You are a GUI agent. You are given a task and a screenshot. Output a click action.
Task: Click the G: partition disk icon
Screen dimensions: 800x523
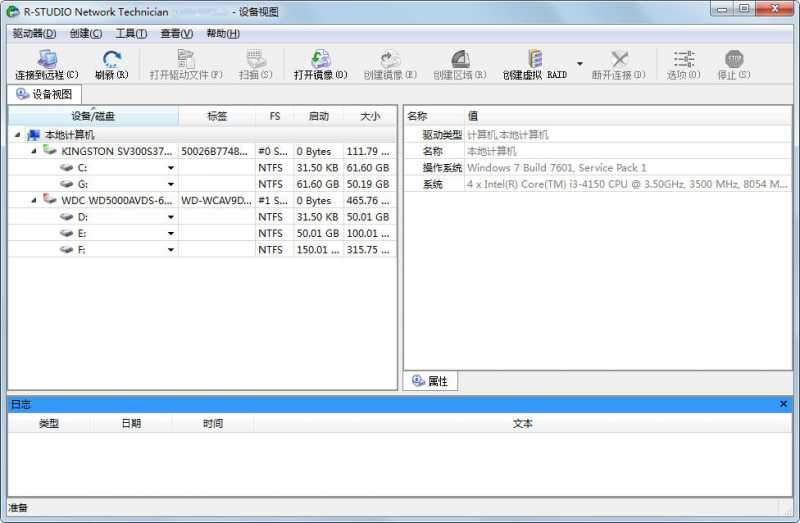click(x=66, y=184)
